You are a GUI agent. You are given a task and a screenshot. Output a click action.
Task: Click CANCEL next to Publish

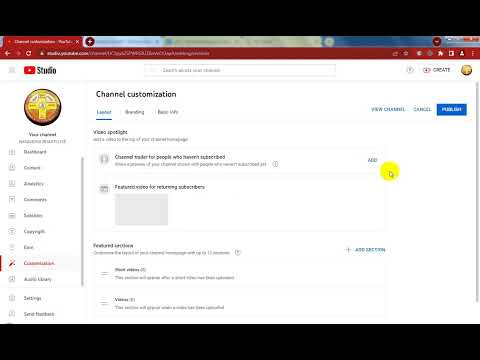pyautogui.click(x=422, y=109)
